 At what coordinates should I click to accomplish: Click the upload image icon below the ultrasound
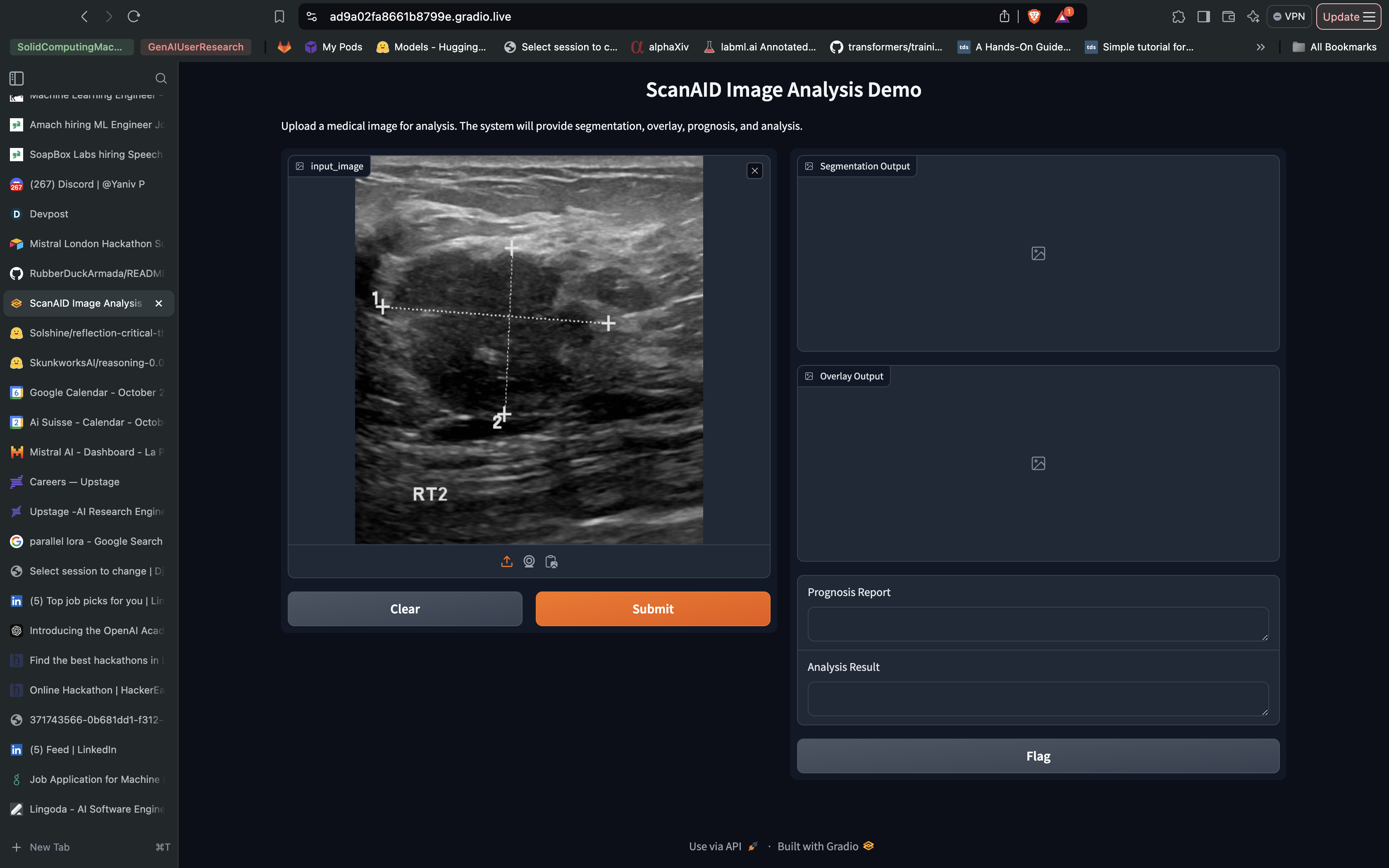tap(506, 561)
